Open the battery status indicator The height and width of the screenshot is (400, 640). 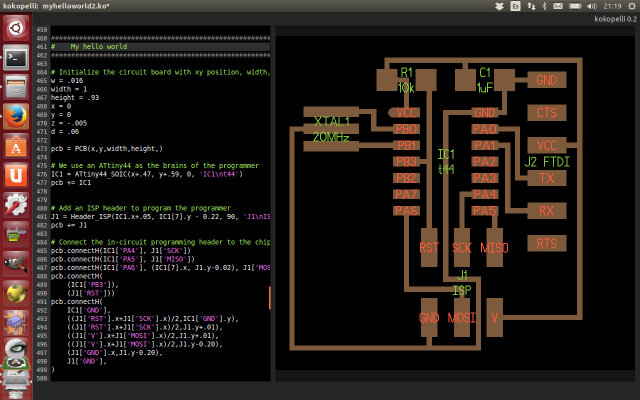(x=575, y=6)
